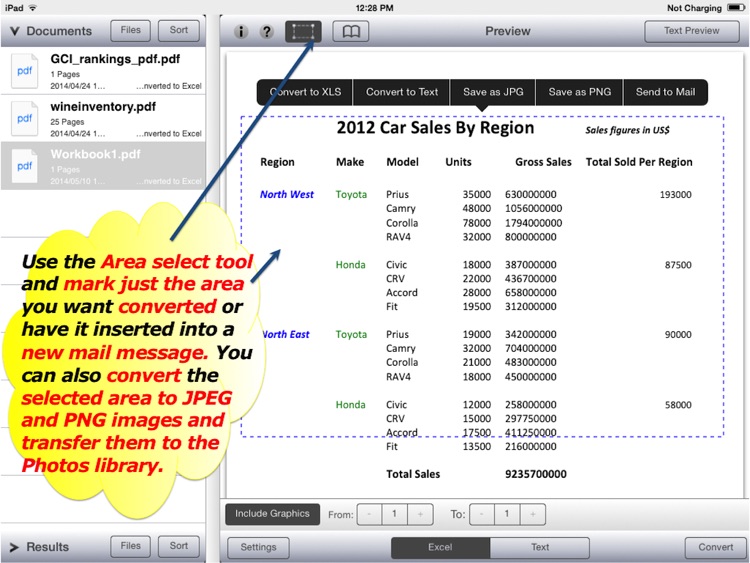The width and height of the screenshot is (750, 563).
Task: Click Sort button in Documents header
Action: click(179, 31)
